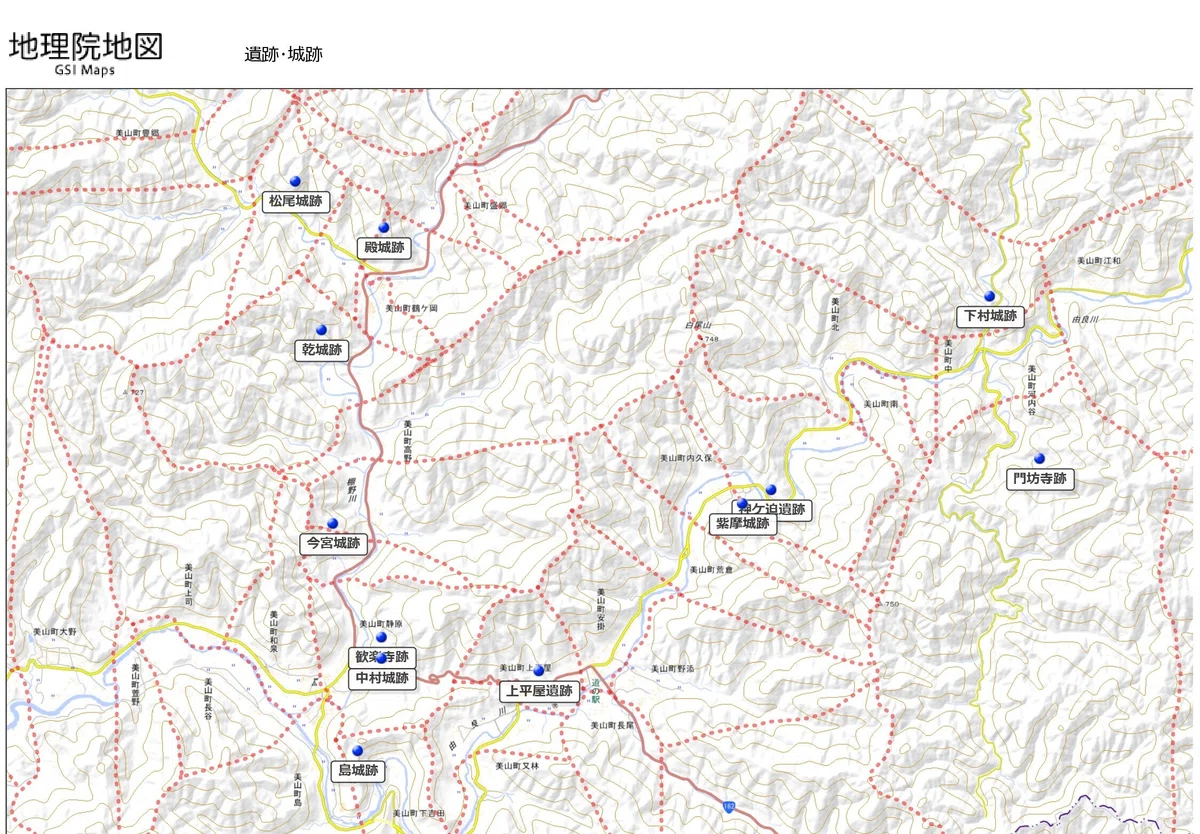Select the 棚野川 river name
Screen dimensions: 1200x834
351,489
